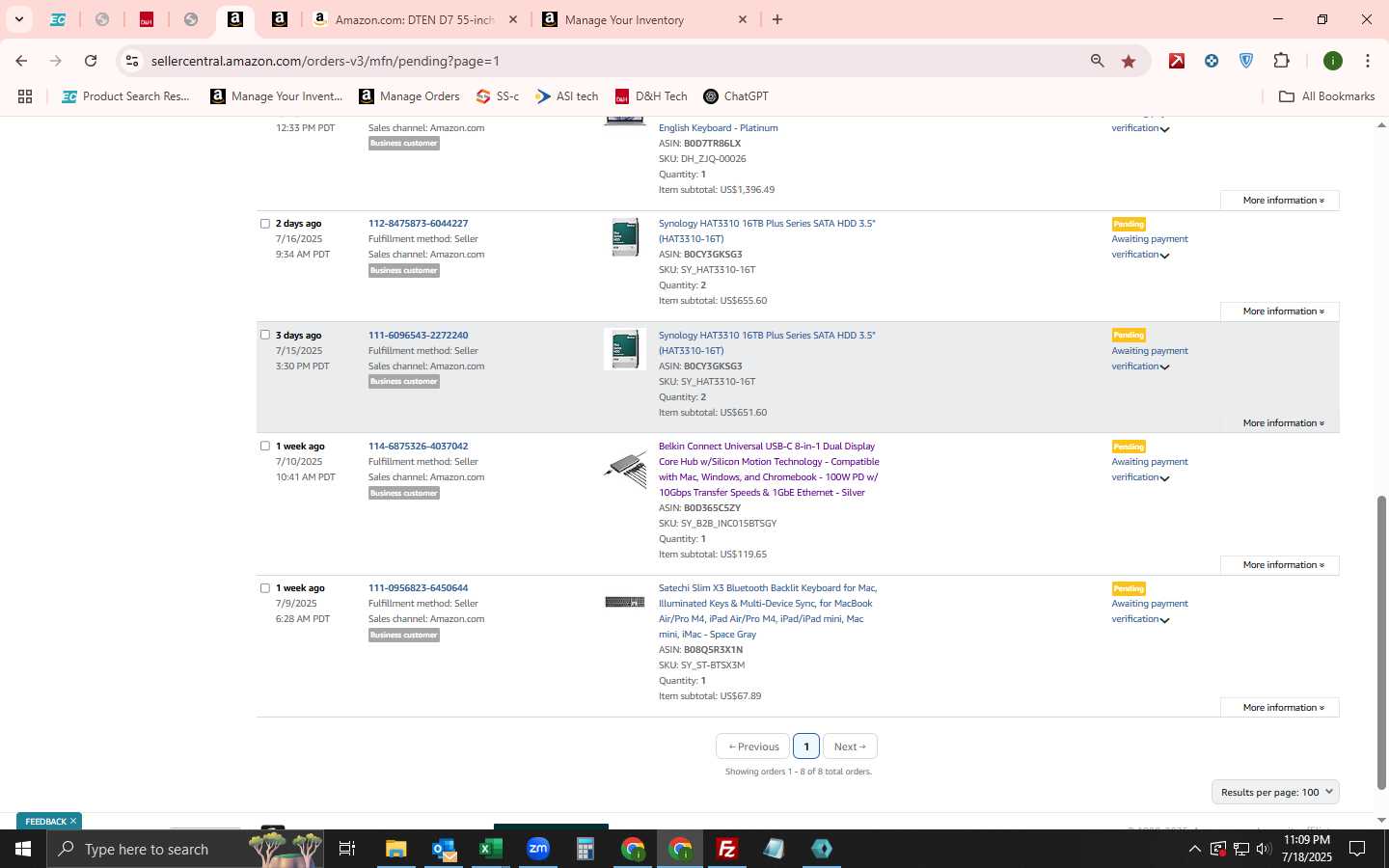Select checkbox for order 112-8475873-6044227

coord(265,224)
